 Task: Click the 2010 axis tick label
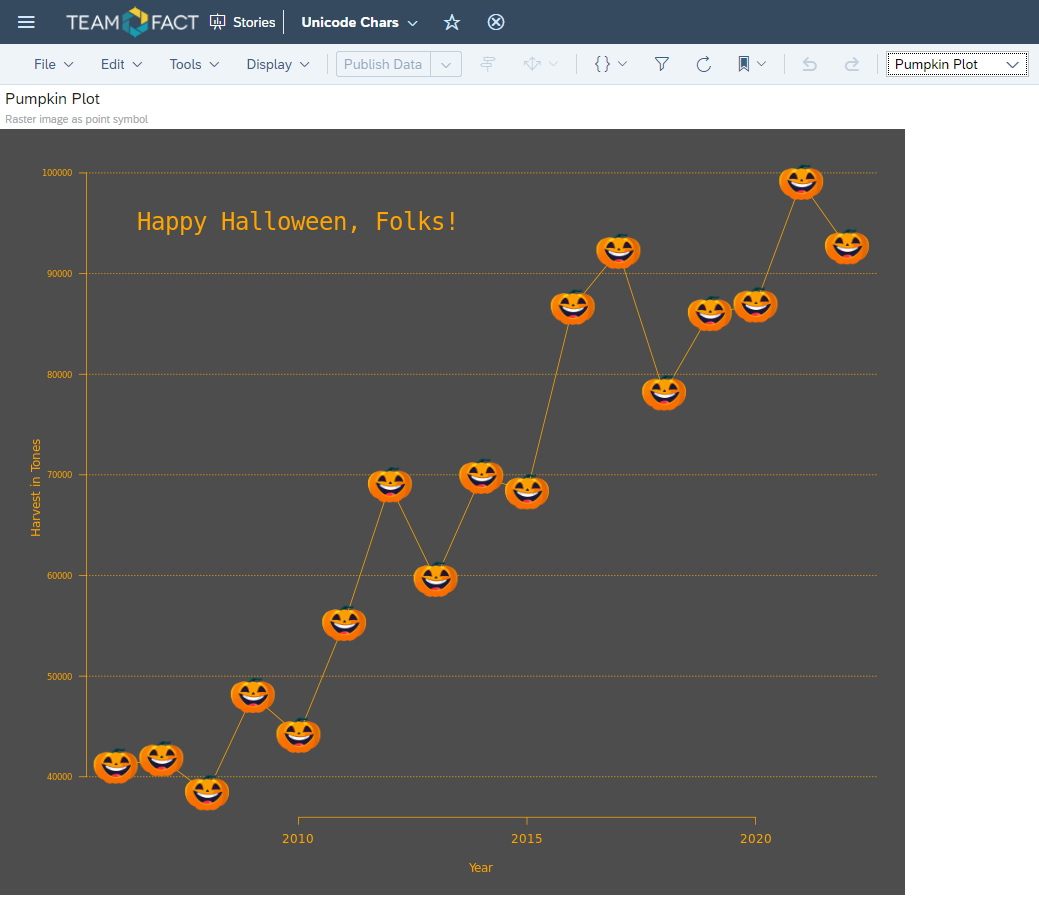[x=298, y=839]
